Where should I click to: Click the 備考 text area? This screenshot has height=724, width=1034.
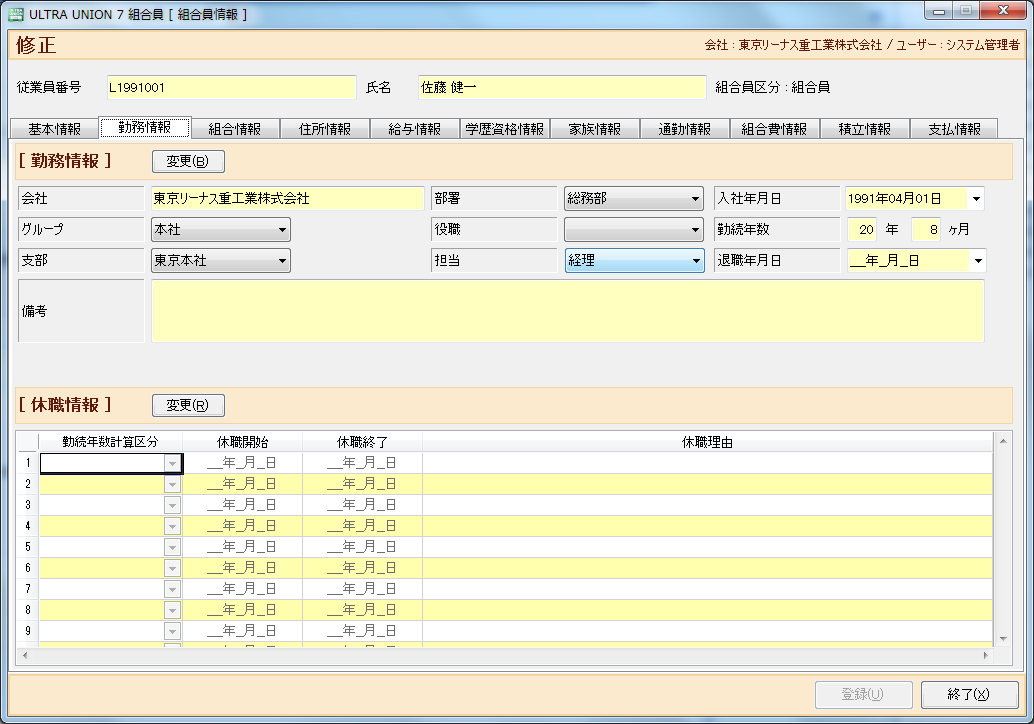(568, 311)
